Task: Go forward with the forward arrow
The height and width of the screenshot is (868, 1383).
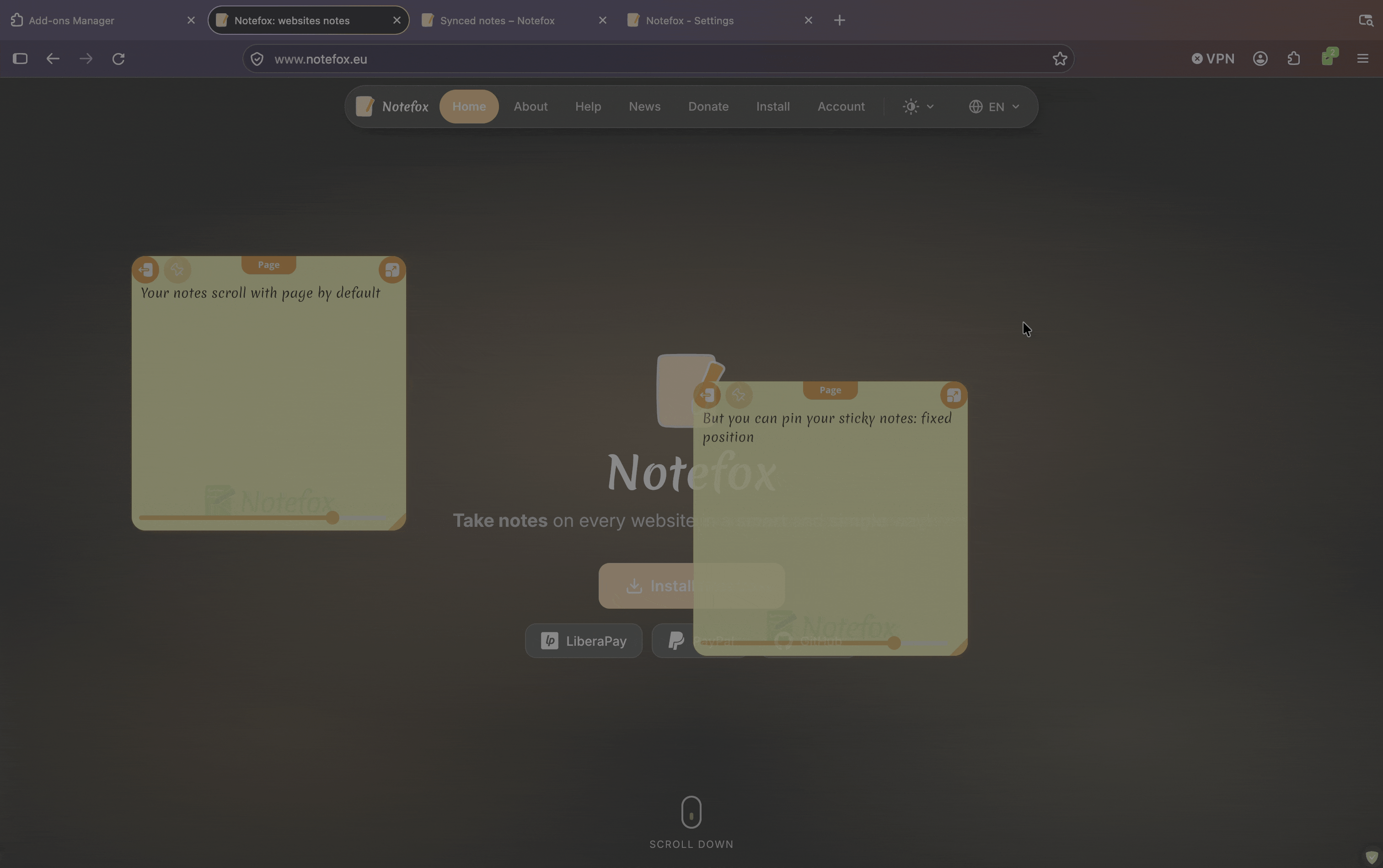Action: [86, 59]
